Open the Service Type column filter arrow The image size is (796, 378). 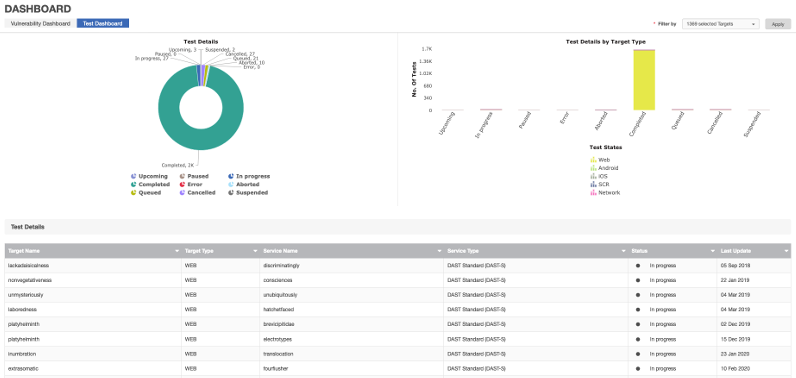(623, 251)
